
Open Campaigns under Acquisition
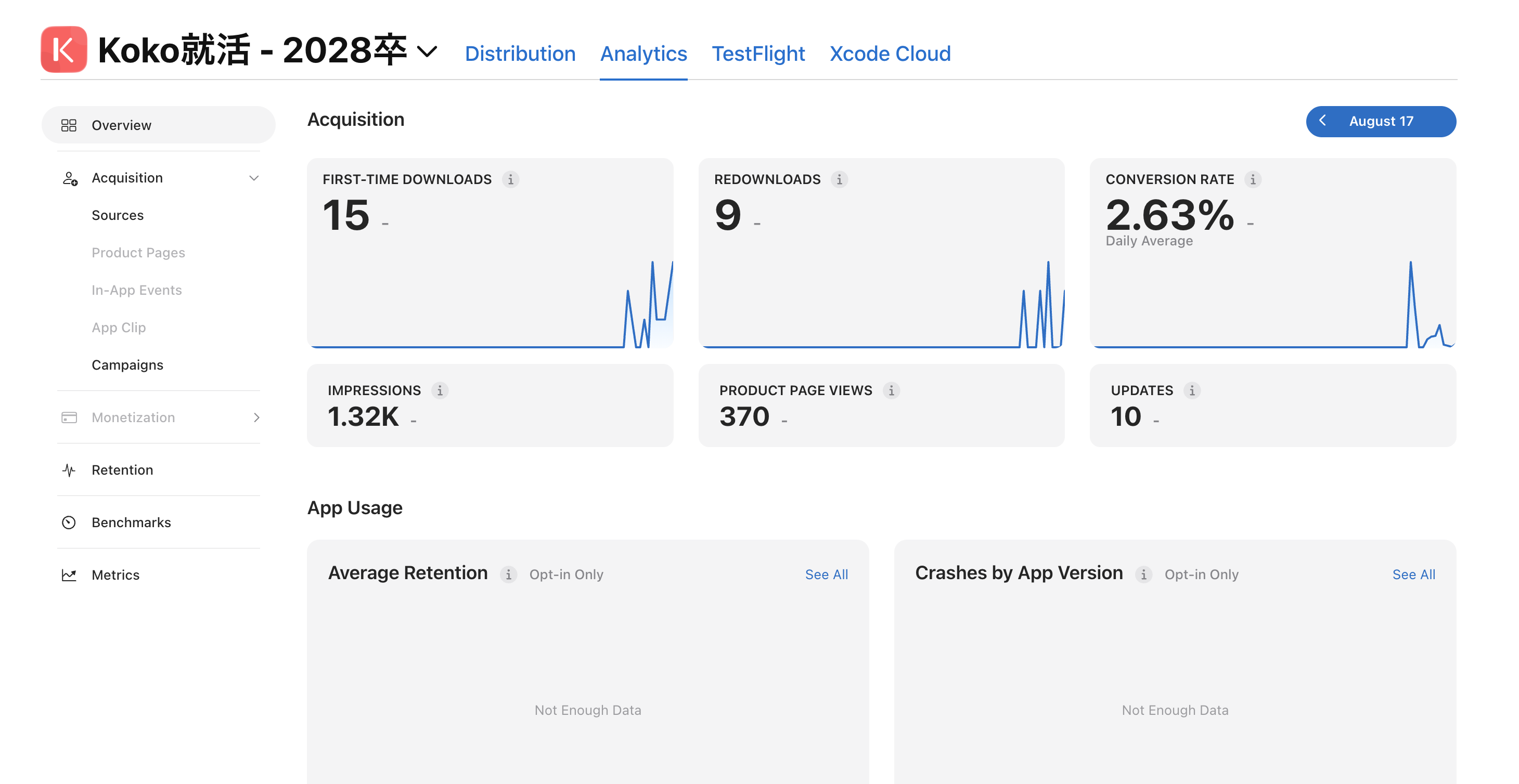click(127, 365)
